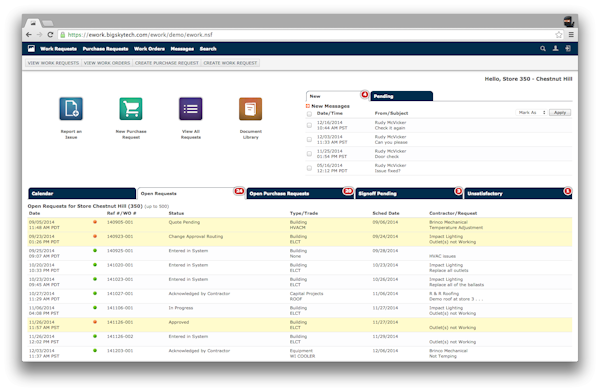Click green status dot for 140925-001
The height and width of the screenshot is (392, 600).
[95, 250]
